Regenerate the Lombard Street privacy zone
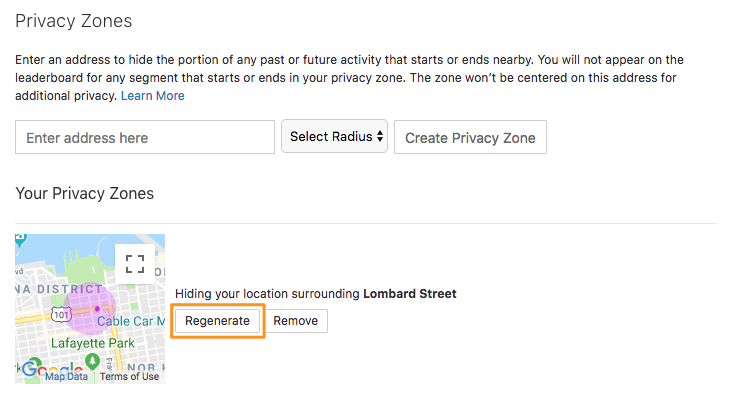 [x=217, y=321]
